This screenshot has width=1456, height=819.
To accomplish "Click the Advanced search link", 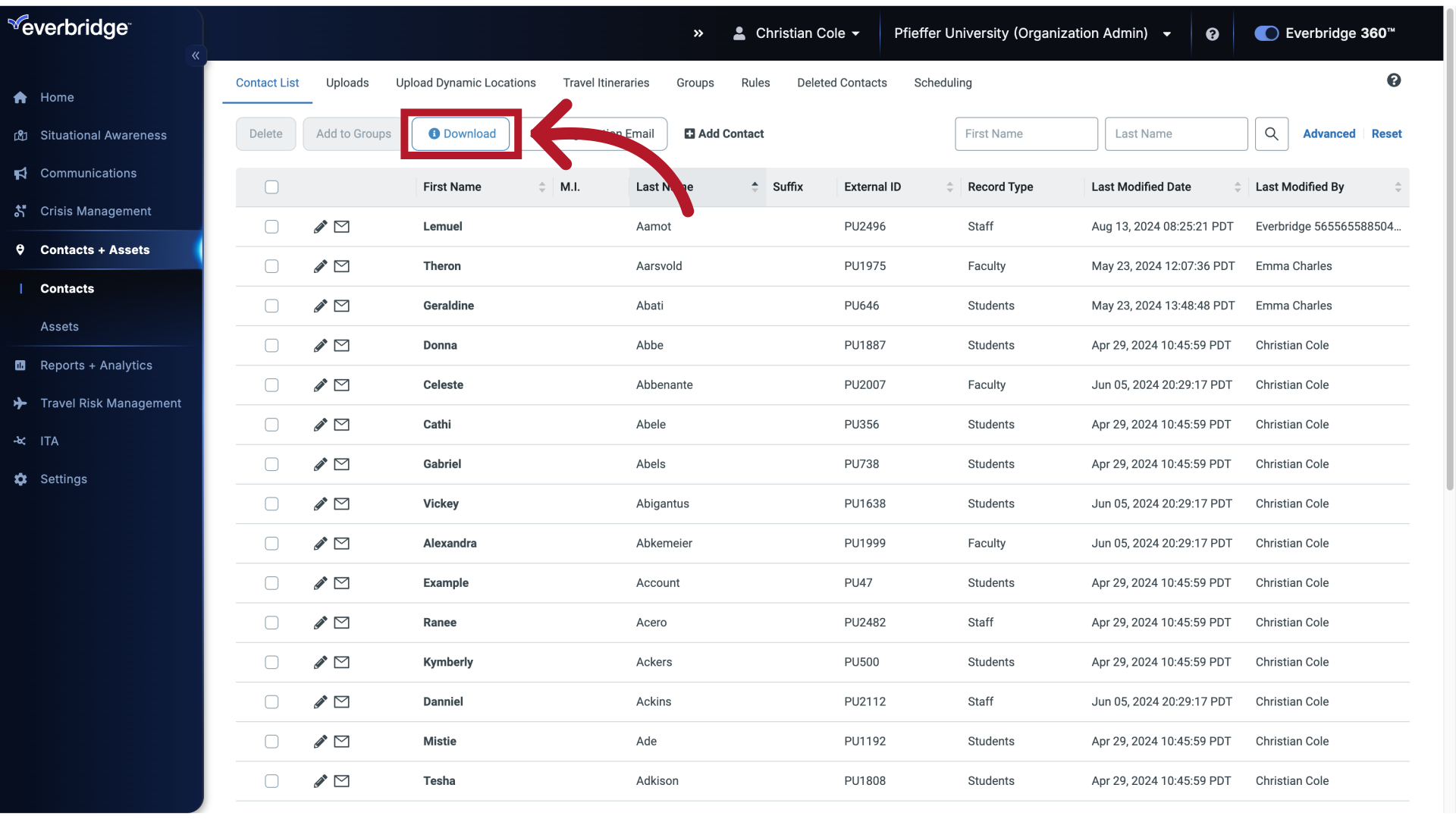I will (1329, 133).
